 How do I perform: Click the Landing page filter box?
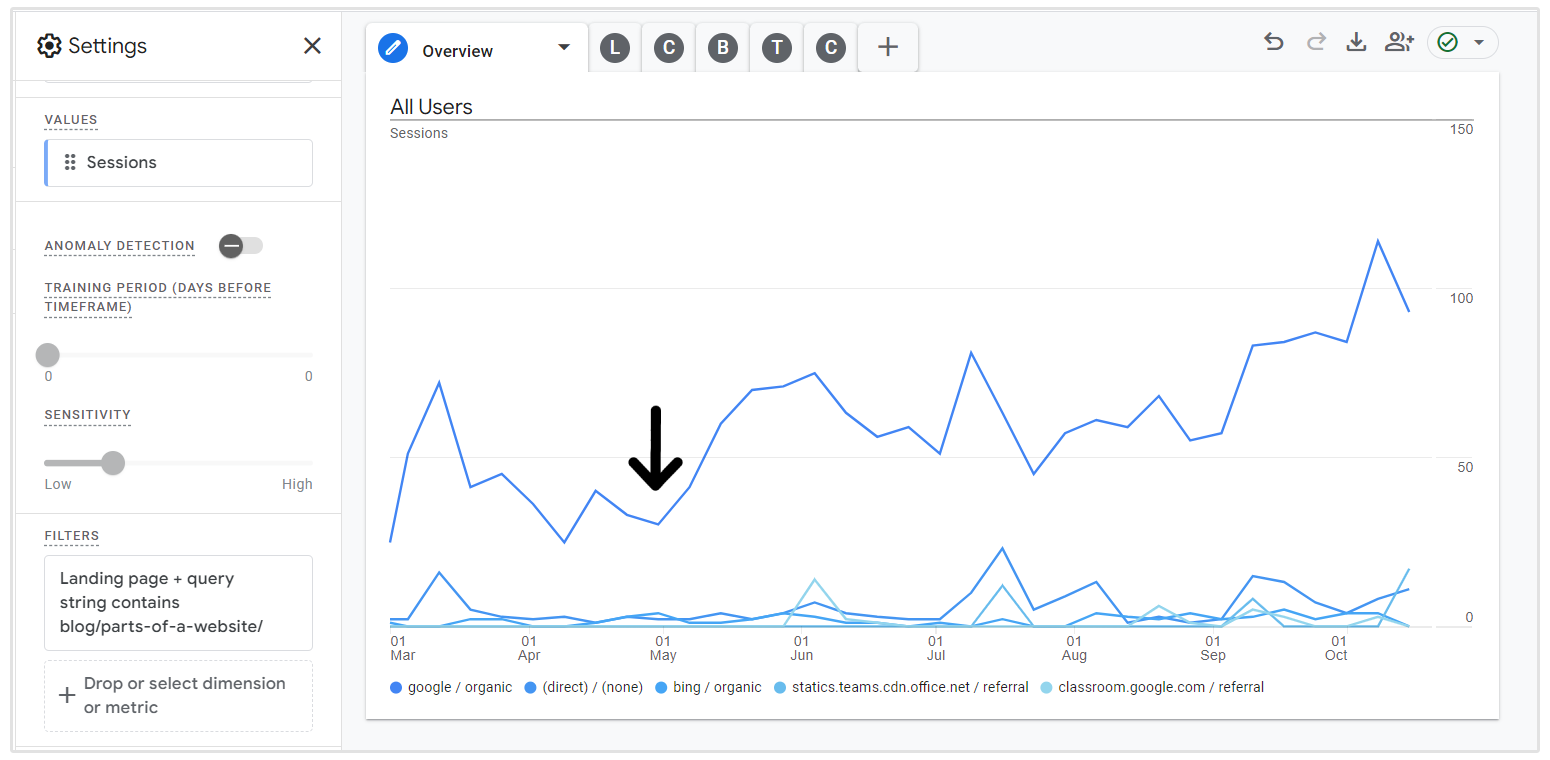pyautogui.click(x=178, y=603)
